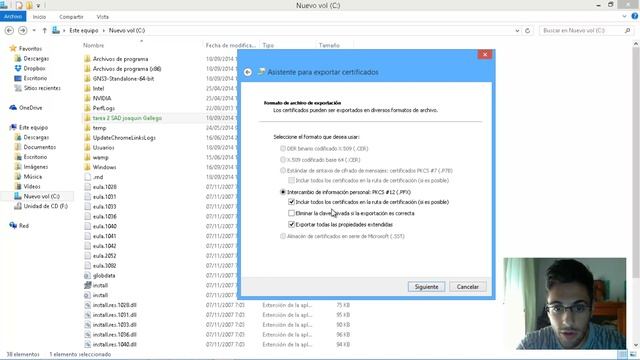This screenshot has height=360, width=640.
Task: Open Quick Access Toolbar customize dropdown
Action: (x=38, y=5)
